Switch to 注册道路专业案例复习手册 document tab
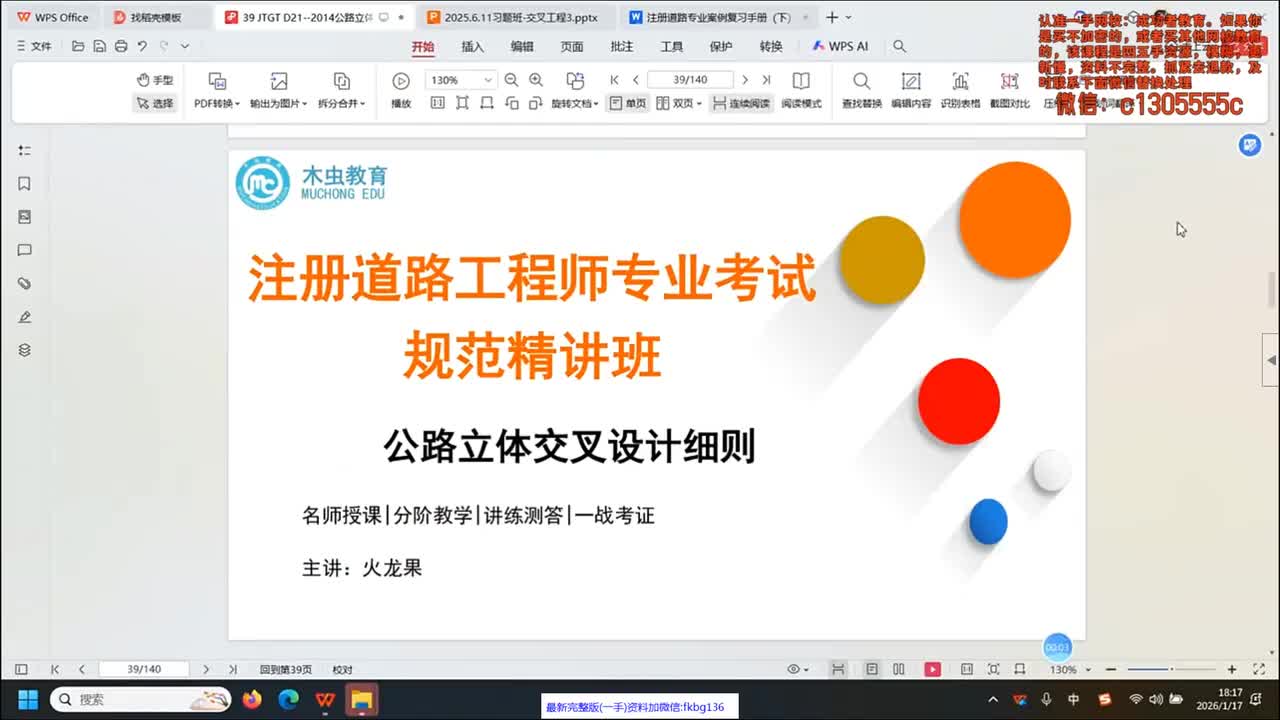The height and width of the screenshot is (720, 1280). click(x=718, y=17)
